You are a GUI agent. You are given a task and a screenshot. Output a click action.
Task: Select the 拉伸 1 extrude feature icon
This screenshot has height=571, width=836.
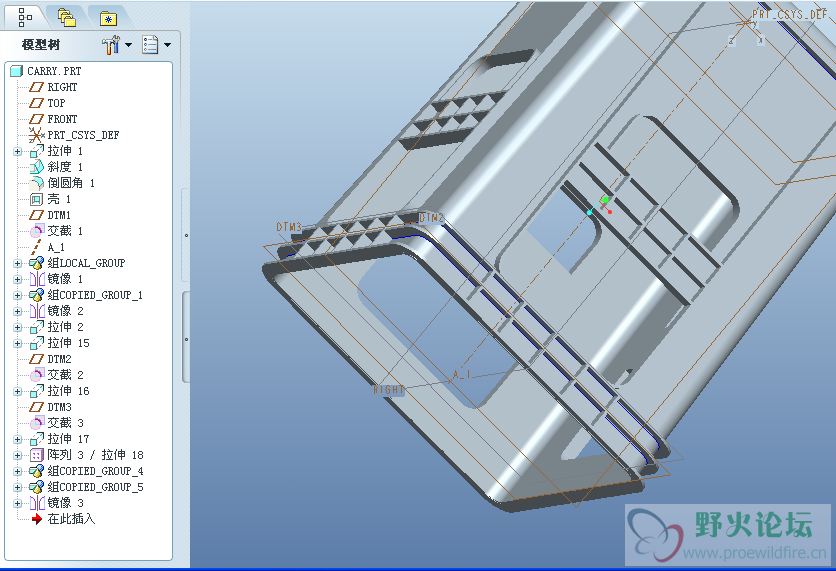click(36, 151)
